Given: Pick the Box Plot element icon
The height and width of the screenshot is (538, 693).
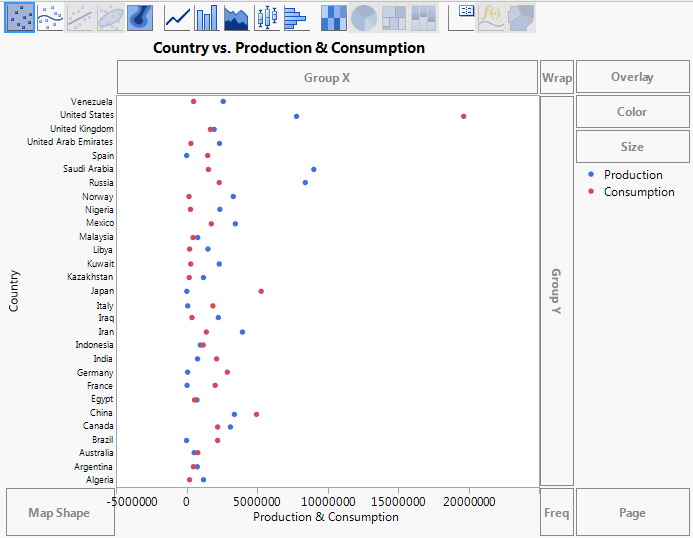Looking at the screenshot, I should pos(266,16).
